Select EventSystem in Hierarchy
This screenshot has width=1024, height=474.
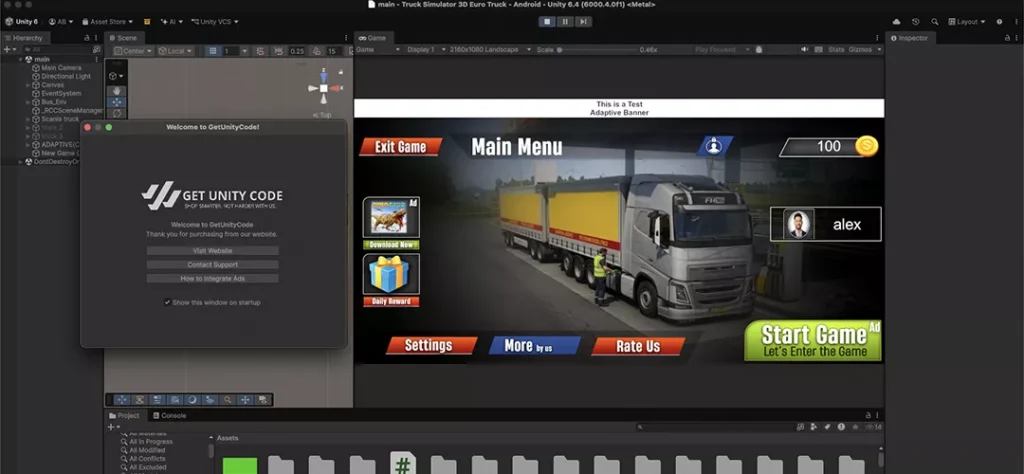point(61,93)
